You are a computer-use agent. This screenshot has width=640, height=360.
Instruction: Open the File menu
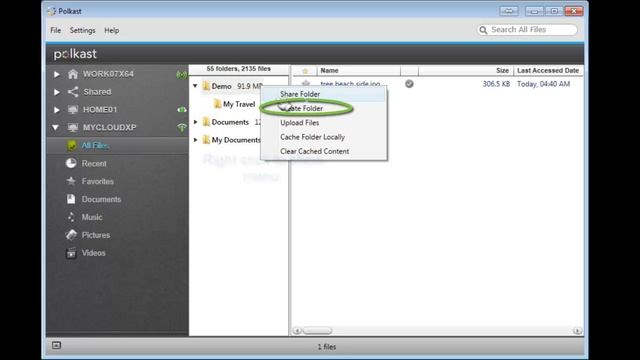[56, 30]
